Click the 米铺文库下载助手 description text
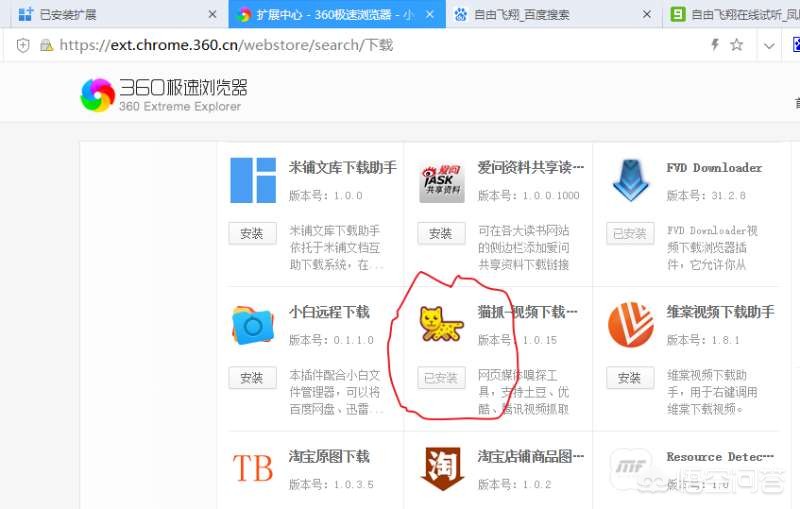This screenshot has width=800, height=509. 336,247
